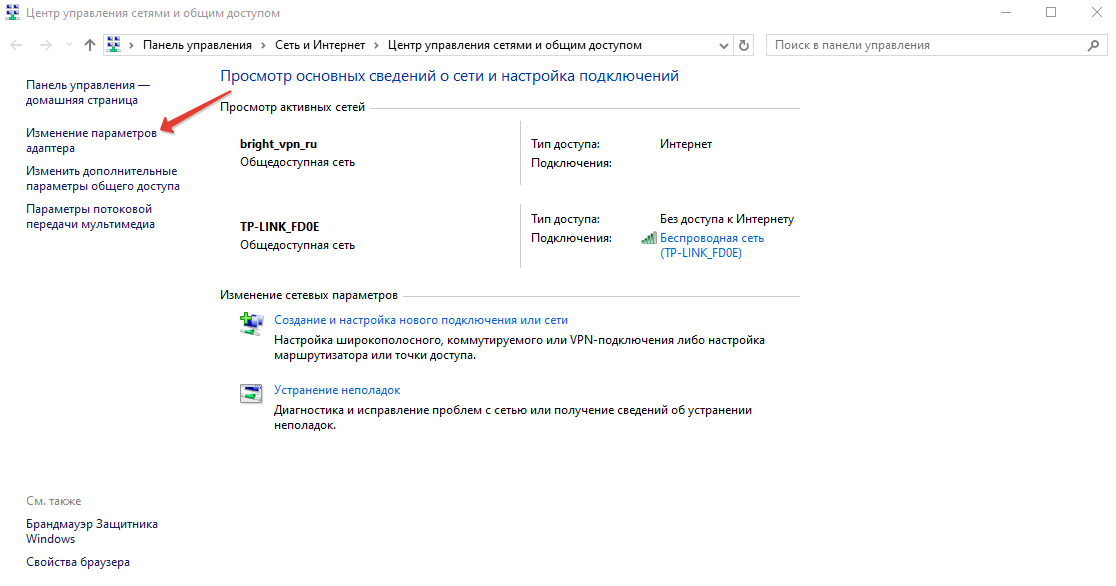Click the magnifier icon in the search box
The image size is (1116, 586).
tap(1094, 45)
